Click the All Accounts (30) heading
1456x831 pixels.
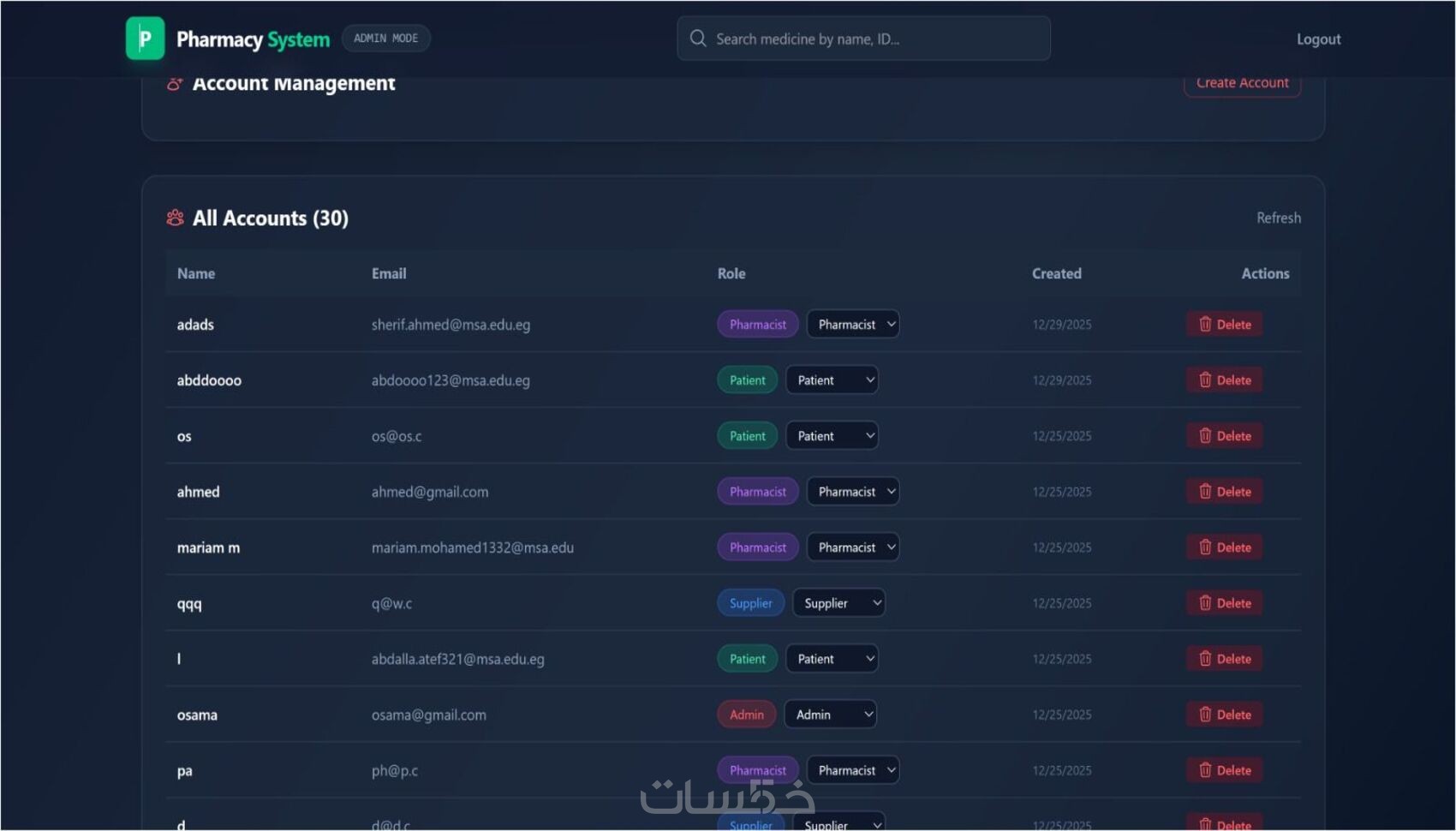point(271,218)
